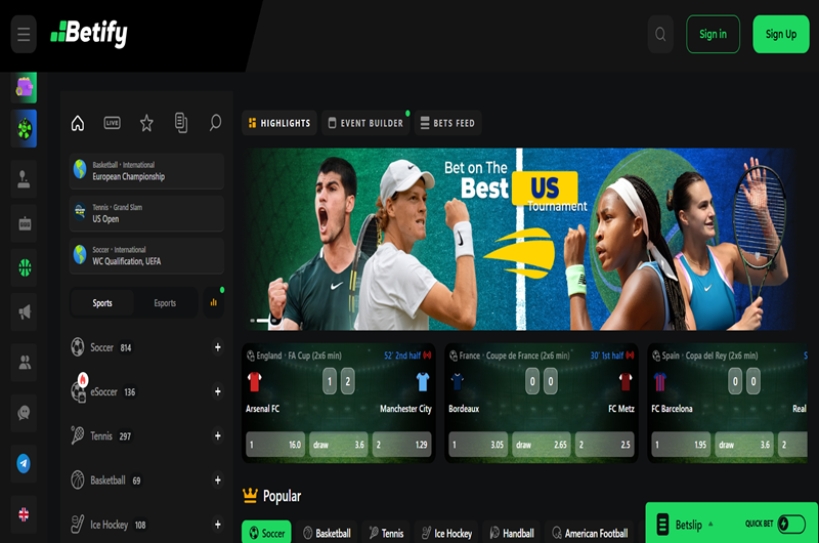Open European Championship basketball link

coord(147,171)
